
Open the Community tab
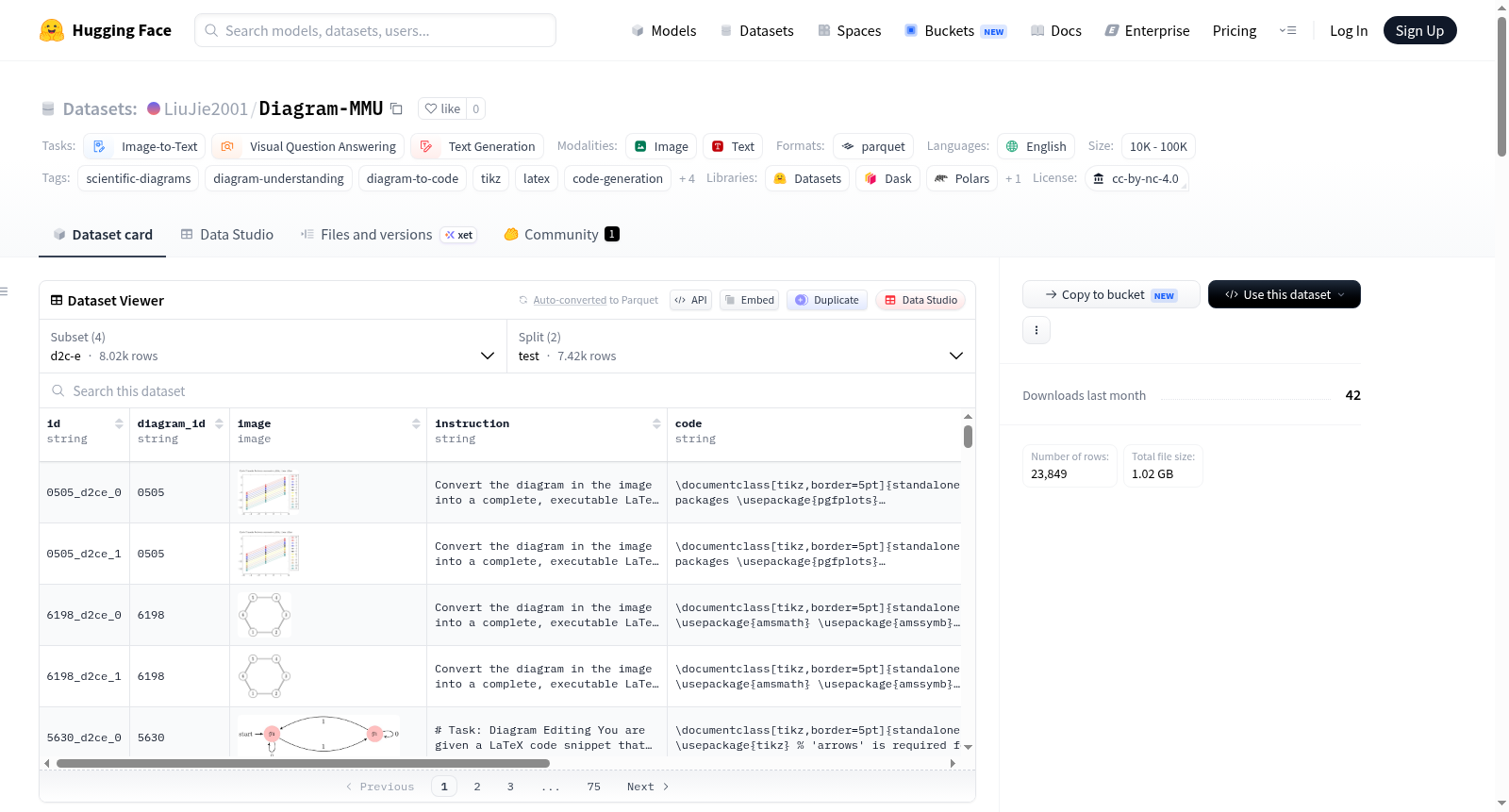(x=561, y=235)
